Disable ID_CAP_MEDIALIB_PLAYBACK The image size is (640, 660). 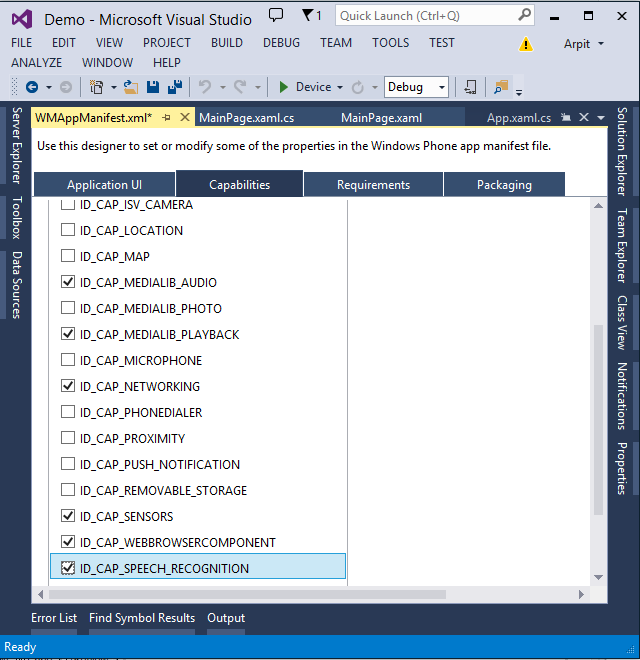(x=68, y=334)
